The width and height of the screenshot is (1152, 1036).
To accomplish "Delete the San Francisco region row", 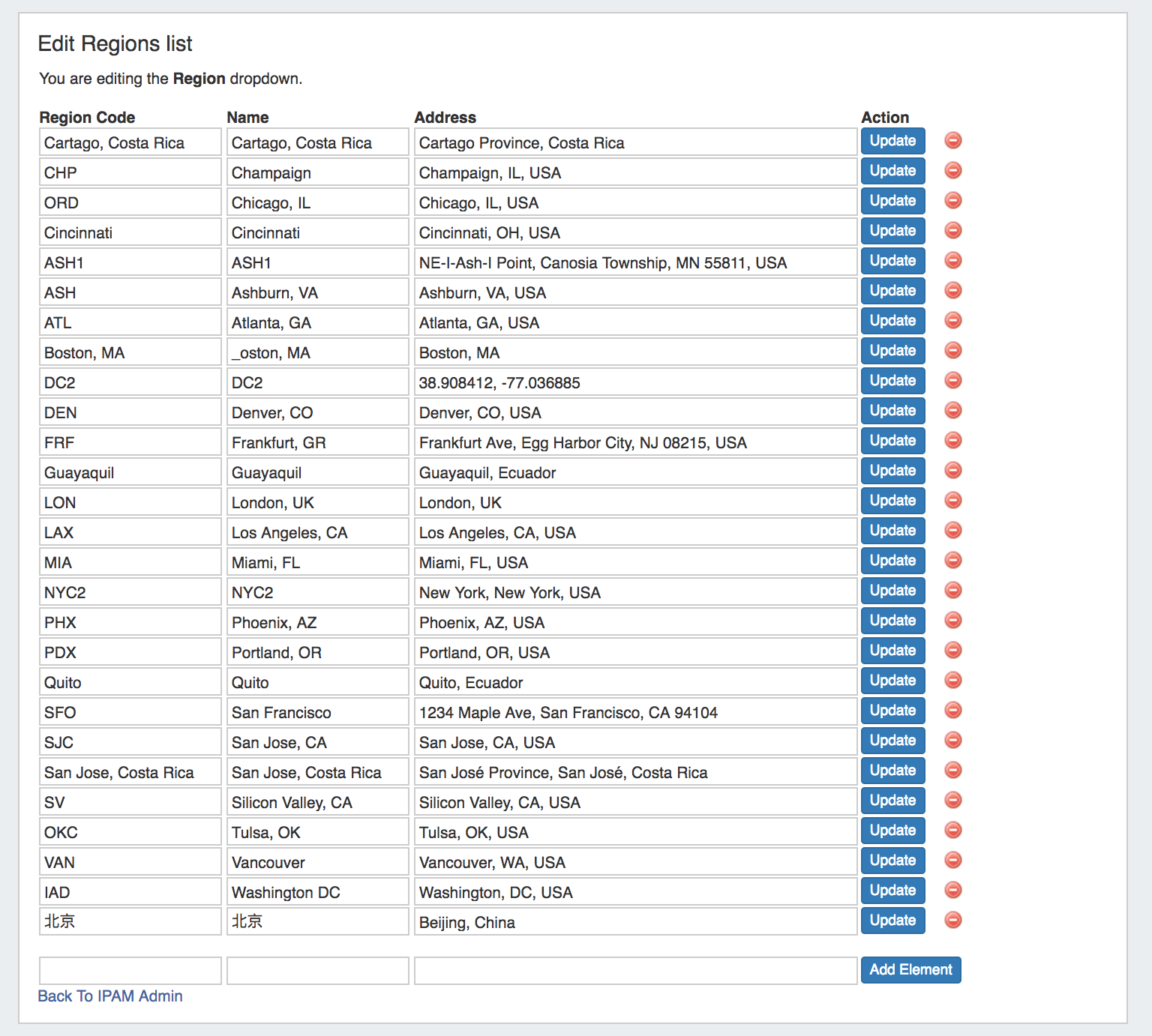I will coord(952,711).
